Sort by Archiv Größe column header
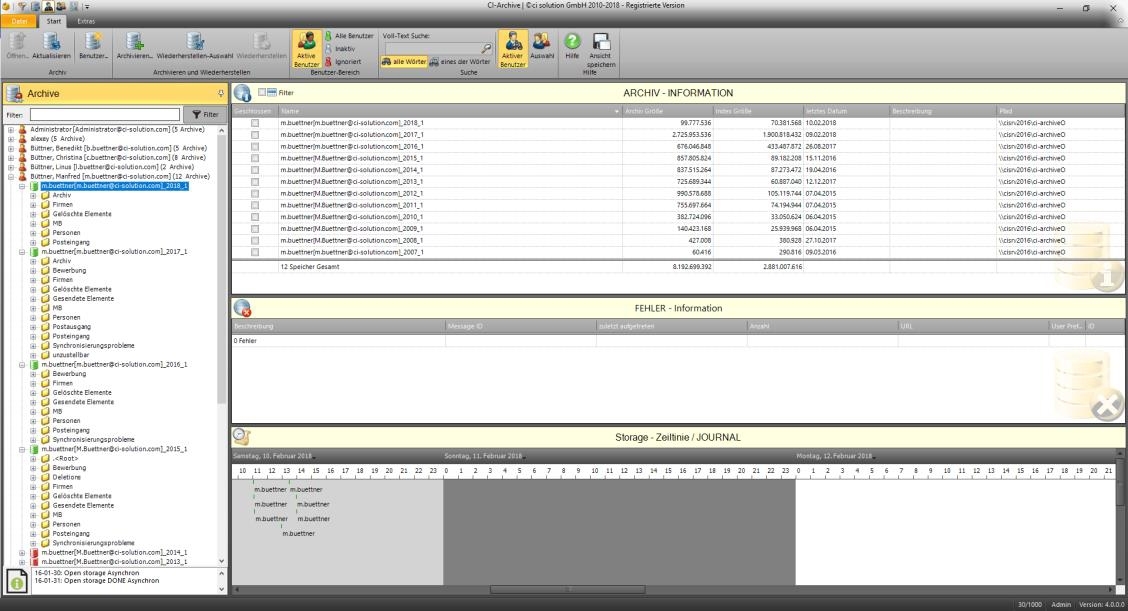This screenshot has width=1128, height=611. point(668,111)
